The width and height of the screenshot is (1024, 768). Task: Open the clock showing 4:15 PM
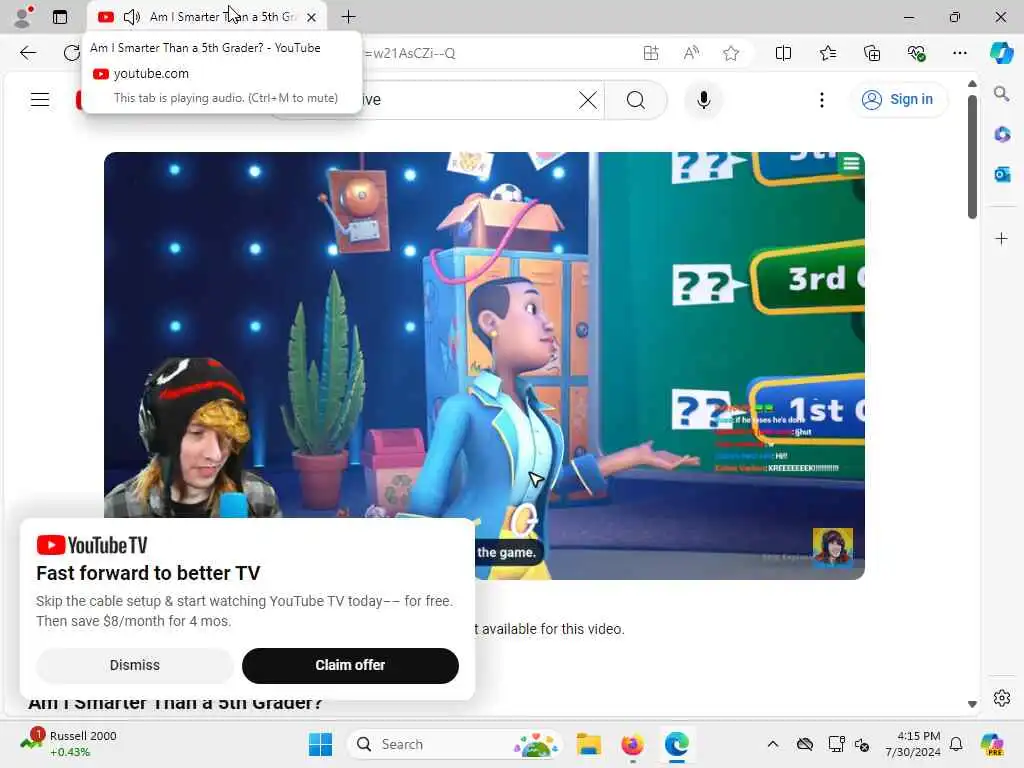(912, 744)
